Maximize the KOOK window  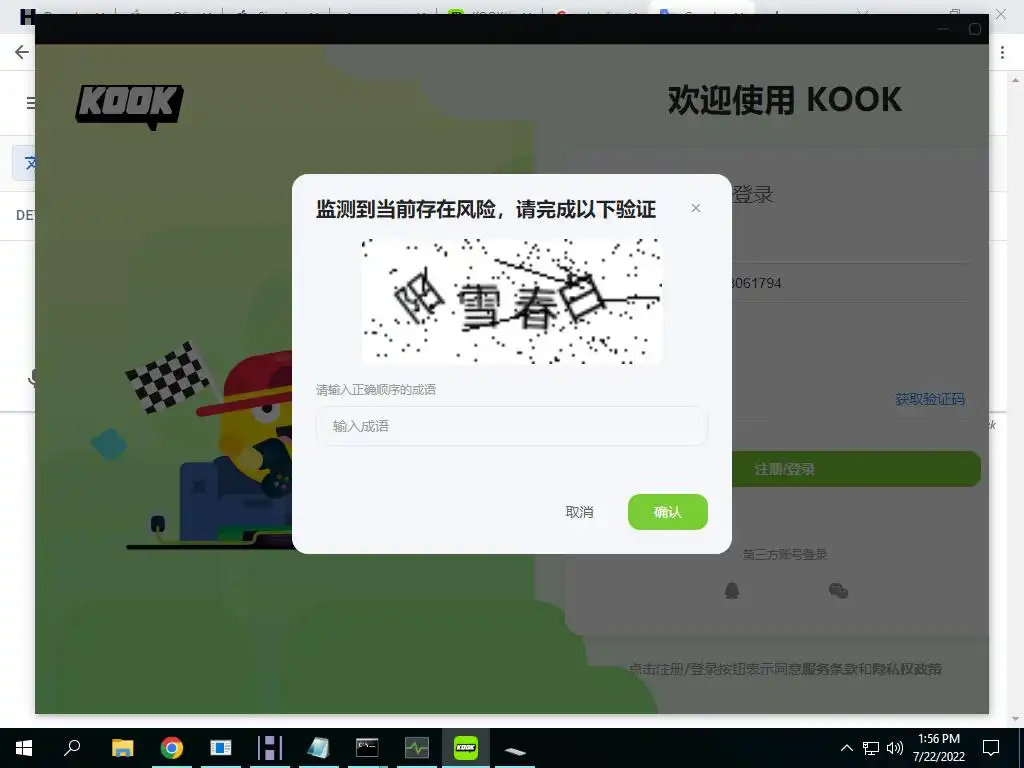click(974, 29)
